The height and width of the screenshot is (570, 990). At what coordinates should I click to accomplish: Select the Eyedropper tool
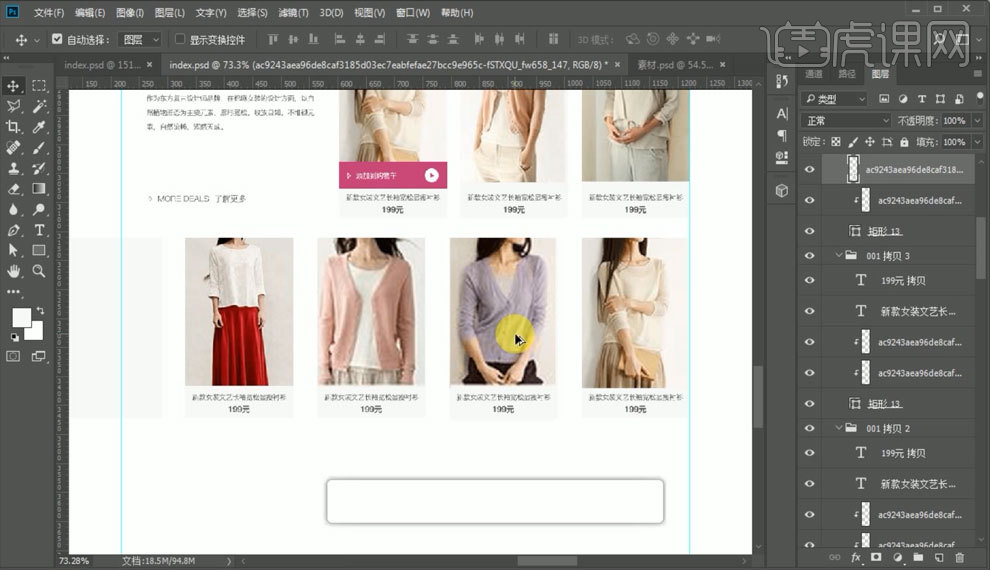point(39,127)
